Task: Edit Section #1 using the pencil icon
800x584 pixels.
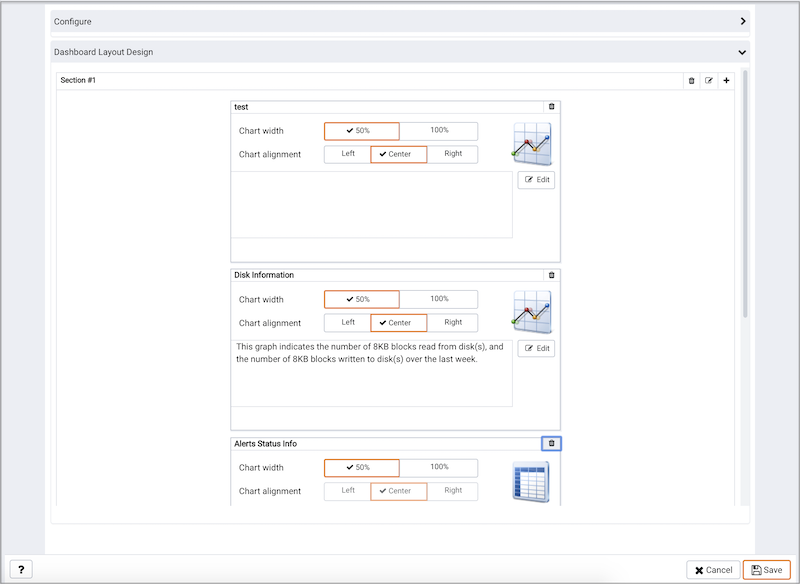Action: click(x=709, y=81)
